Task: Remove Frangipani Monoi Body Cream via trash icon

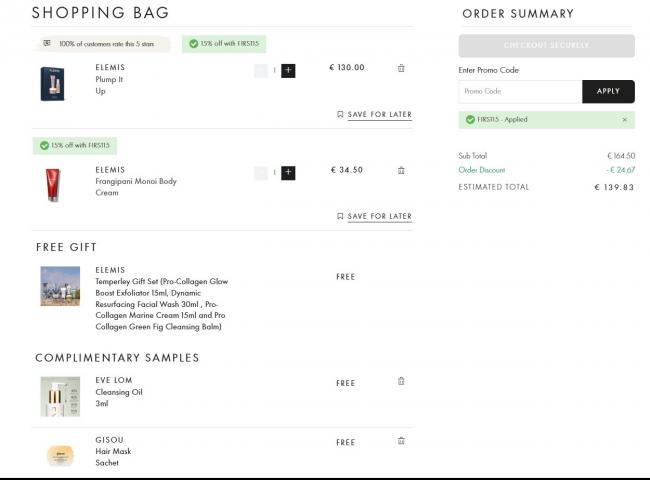Action: pyautogui.click(x=401, y=170)
